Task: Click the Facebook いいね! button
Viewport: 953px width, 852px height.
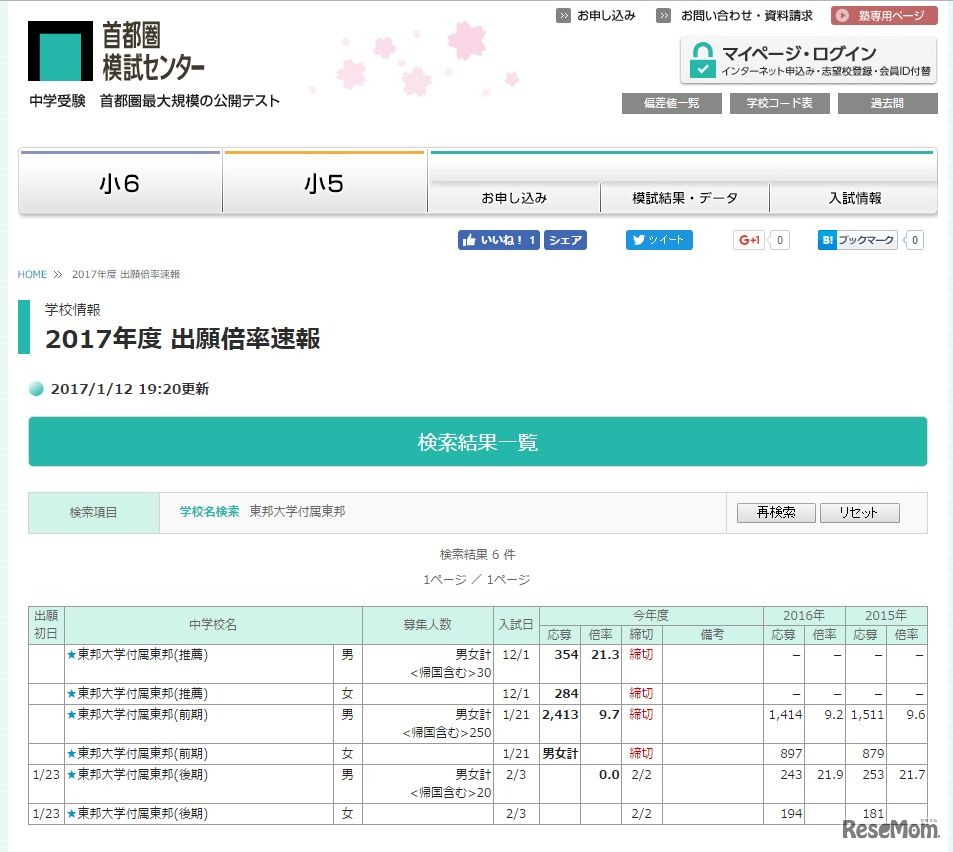Action: coord(499,240)
